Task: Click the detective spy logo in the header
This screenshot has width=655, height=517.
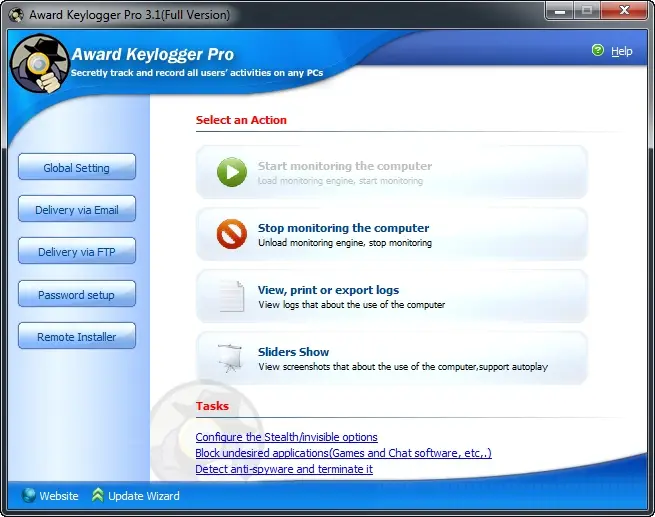Action: [x=39, y=63]
